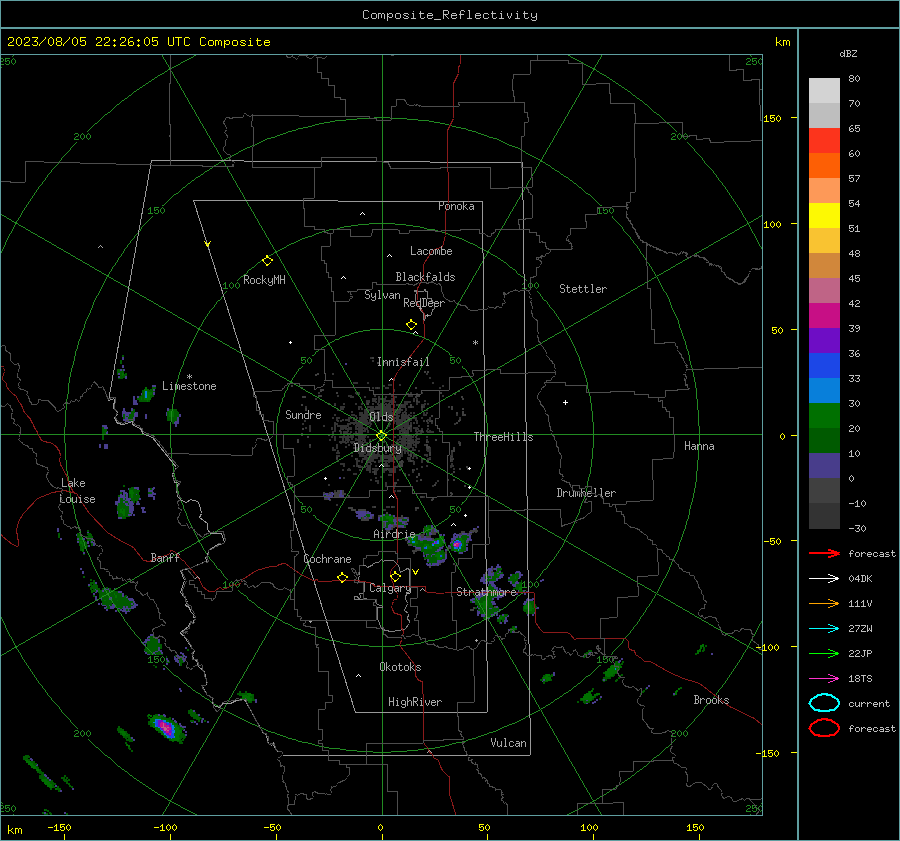Click the red forecast ellipse legend icon
This screenshot has height=841, width=900.
point(824,728)
